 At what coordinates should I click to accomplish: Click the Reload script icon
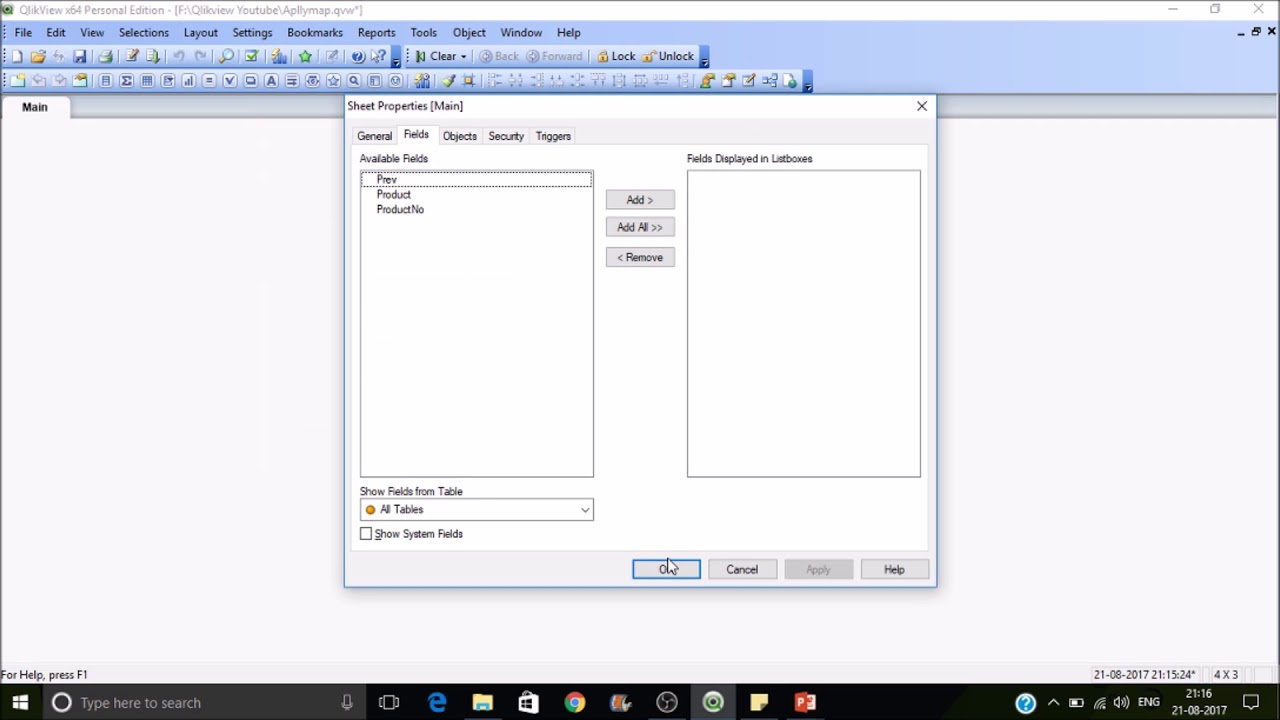pyautogui.click(x=152, y=56)
